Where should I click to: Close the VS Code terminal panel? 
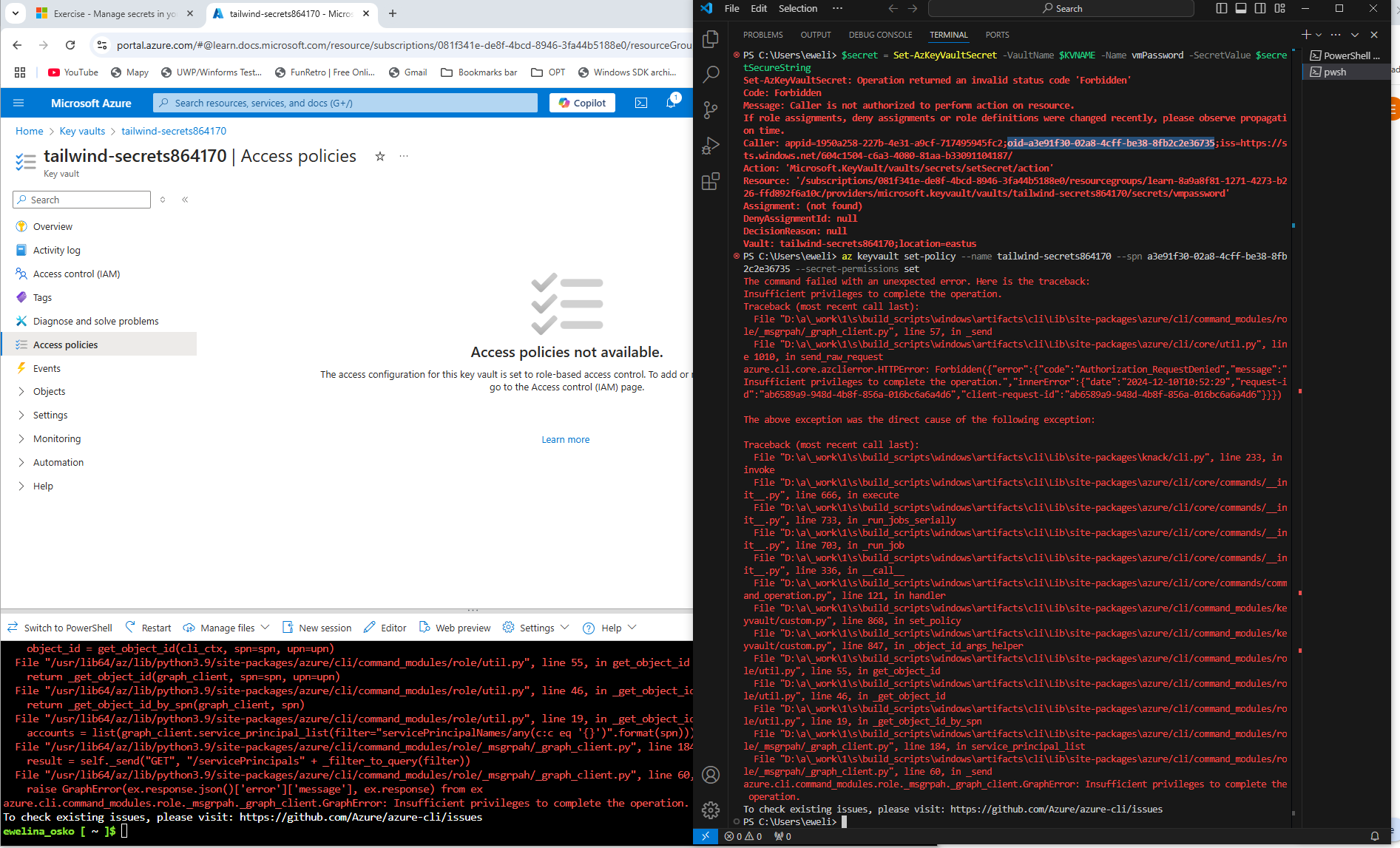coord(1374,35)
